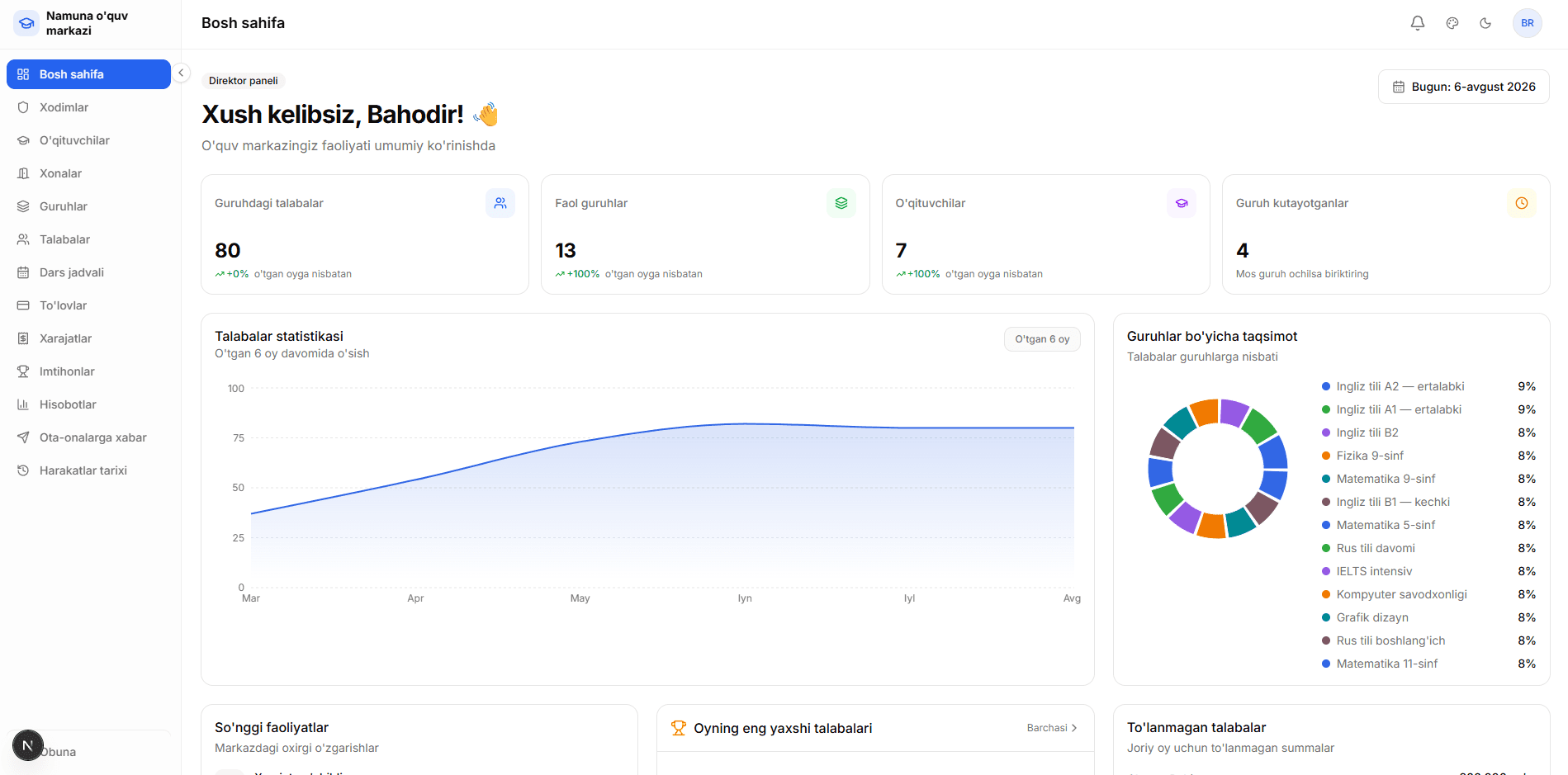1568x775 pixels.
Task: Click the To'lanmagan talabalar heading
Action: [1196, 727]
